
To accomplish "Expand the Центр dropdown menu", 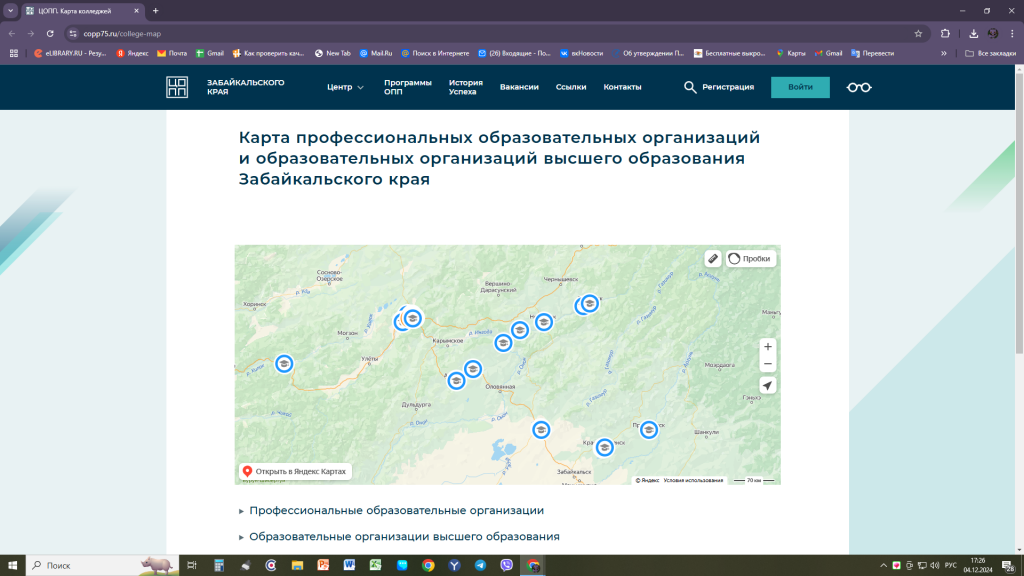I will [345, 87].
